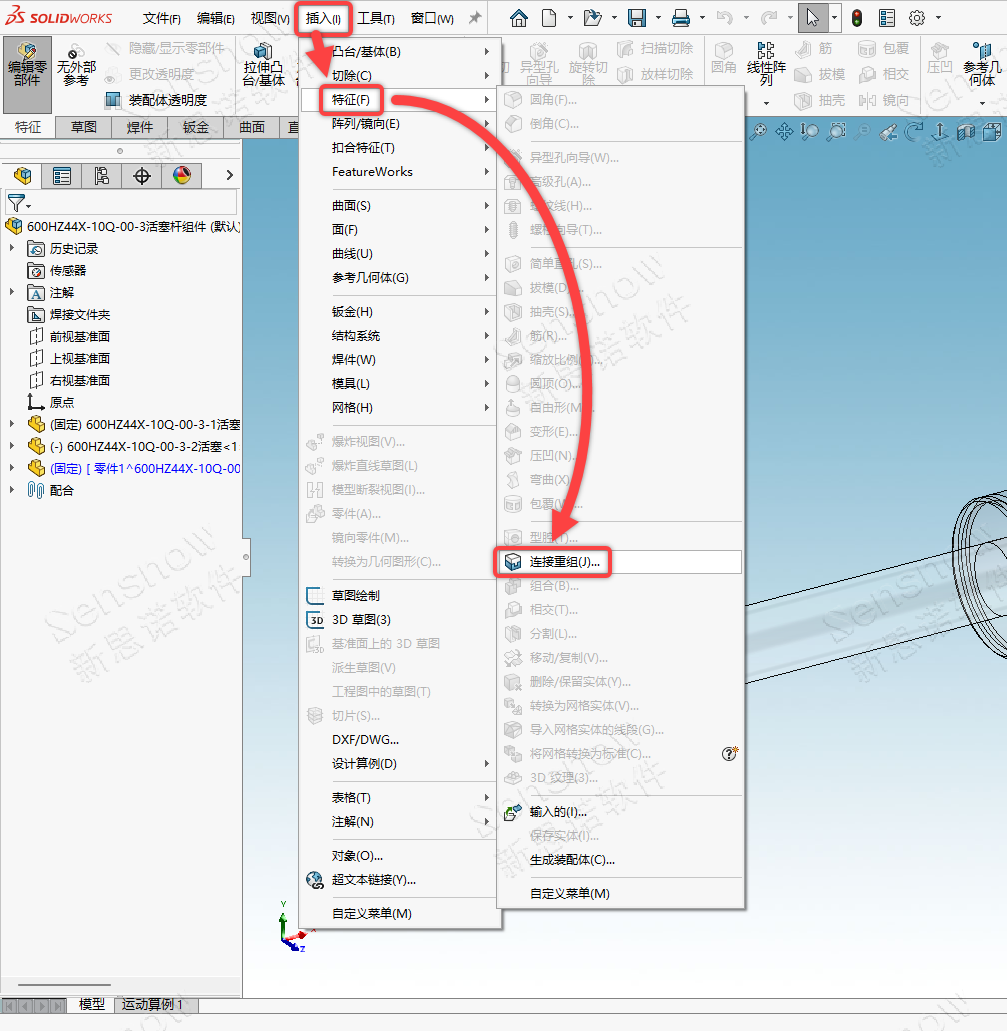Open options gear dropdown arrow
Screen dimensions: 1007x1031
(x=938, y=18)
